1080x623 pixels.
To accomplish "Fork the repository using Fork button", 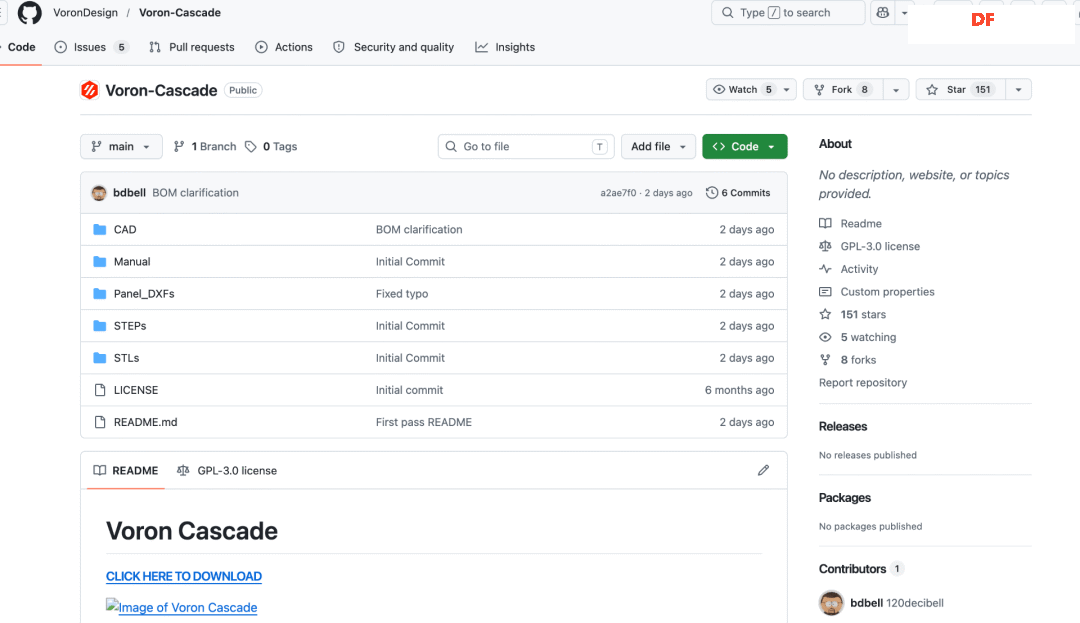I will 842,90.
